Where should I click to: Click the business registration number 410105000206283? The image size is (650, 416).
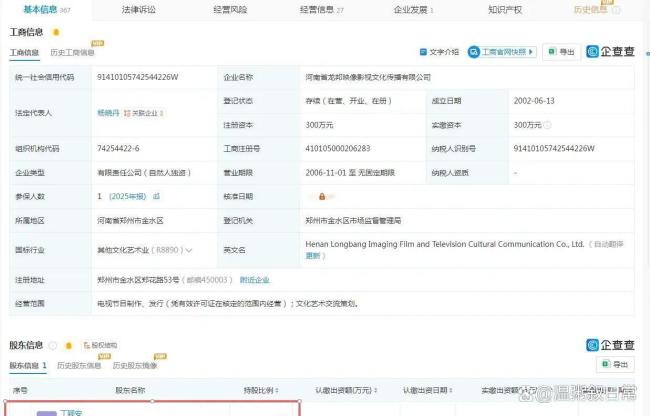(338, 149)
